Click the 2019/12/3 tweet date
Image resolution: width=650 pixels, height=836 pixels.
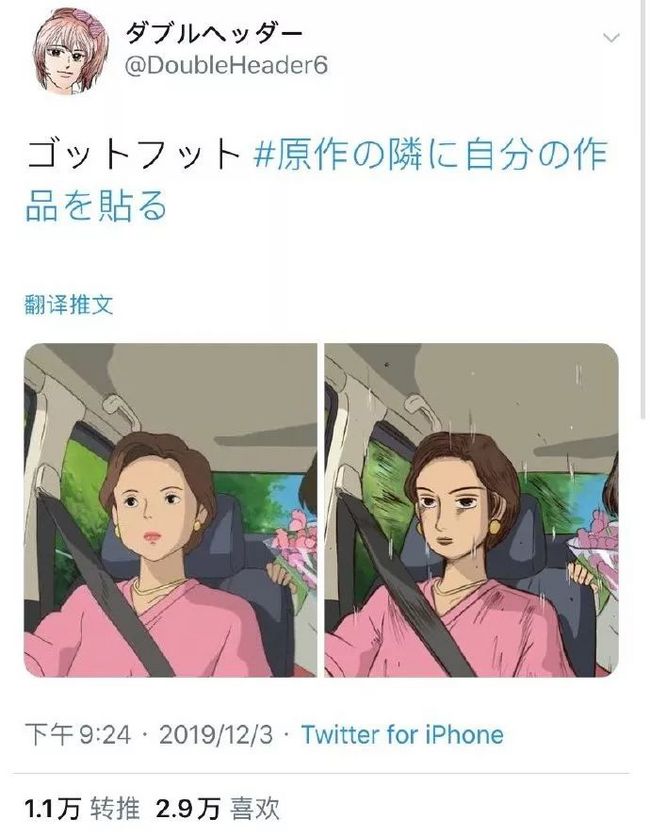click(216, 735)
